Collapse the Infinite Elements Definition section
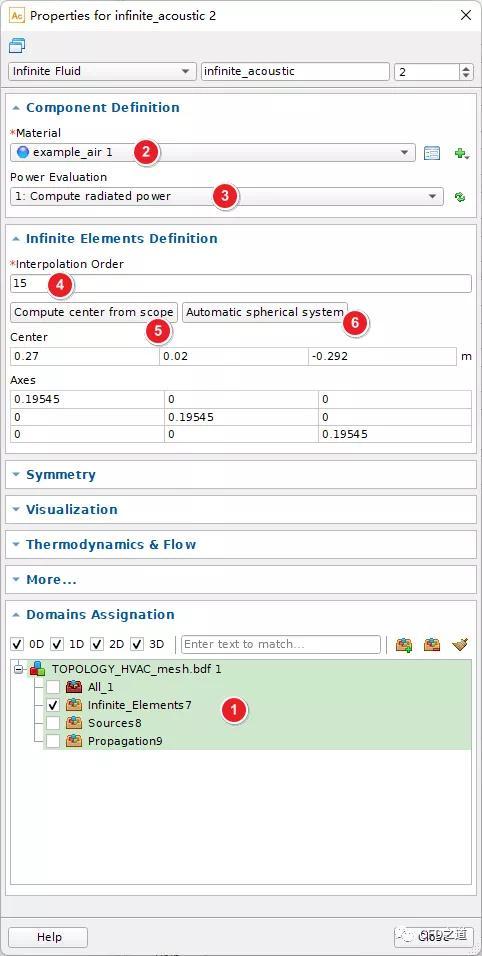This screenshot has width=482, height=956. tap(15, 239)
